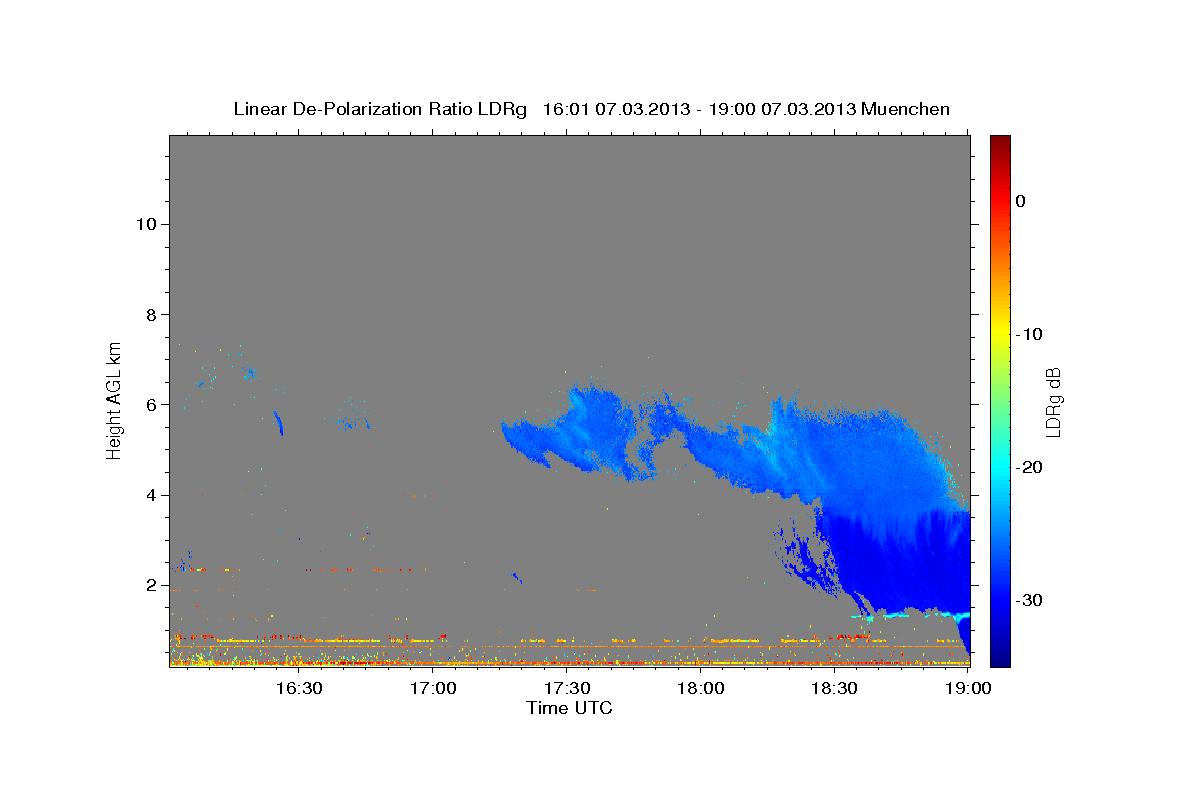Click the height label '4'
This screenshot has height=800, width=1200.
[149, 495]
